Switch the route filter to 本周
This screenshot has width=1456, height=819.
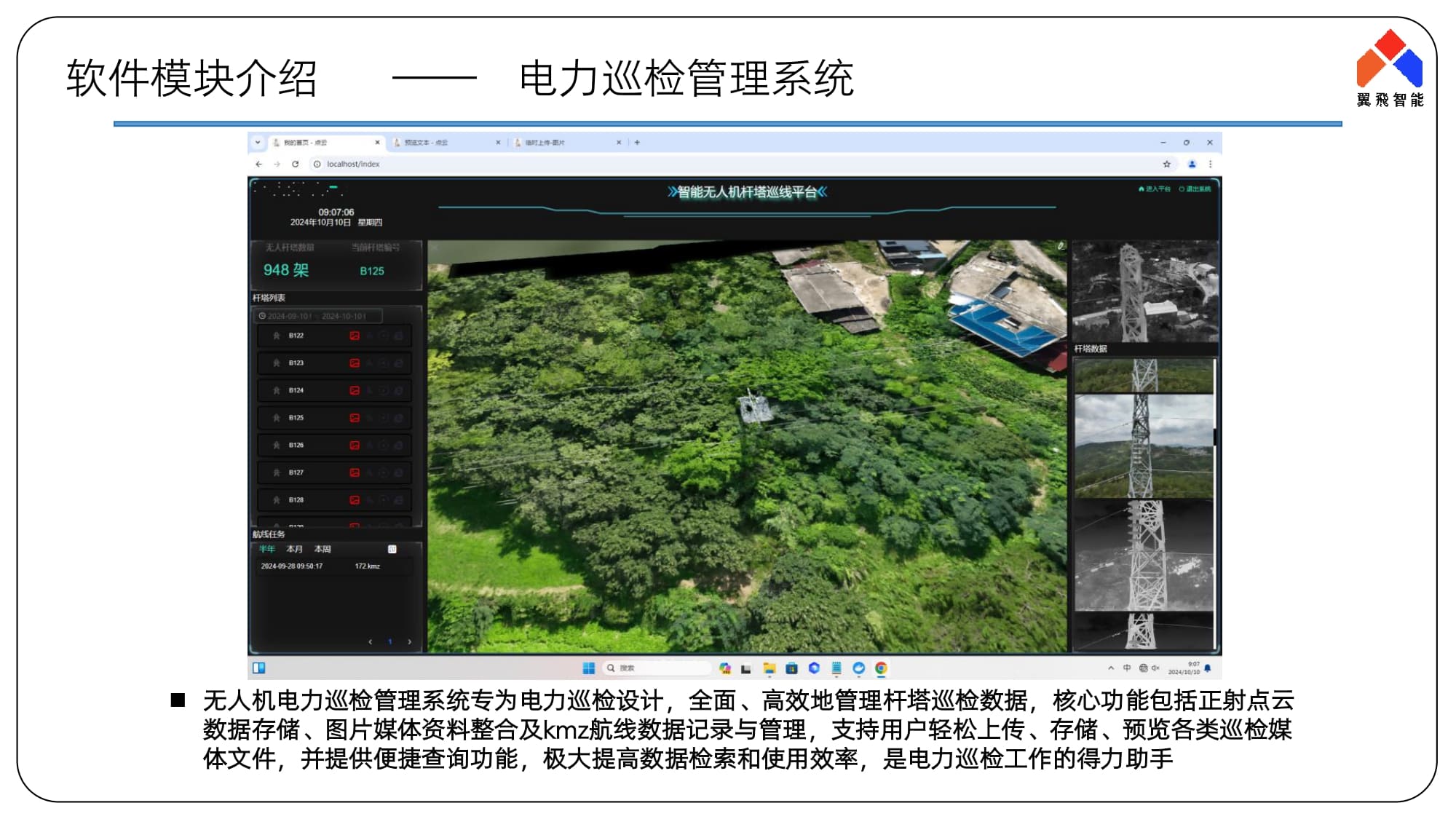point(323,549)
